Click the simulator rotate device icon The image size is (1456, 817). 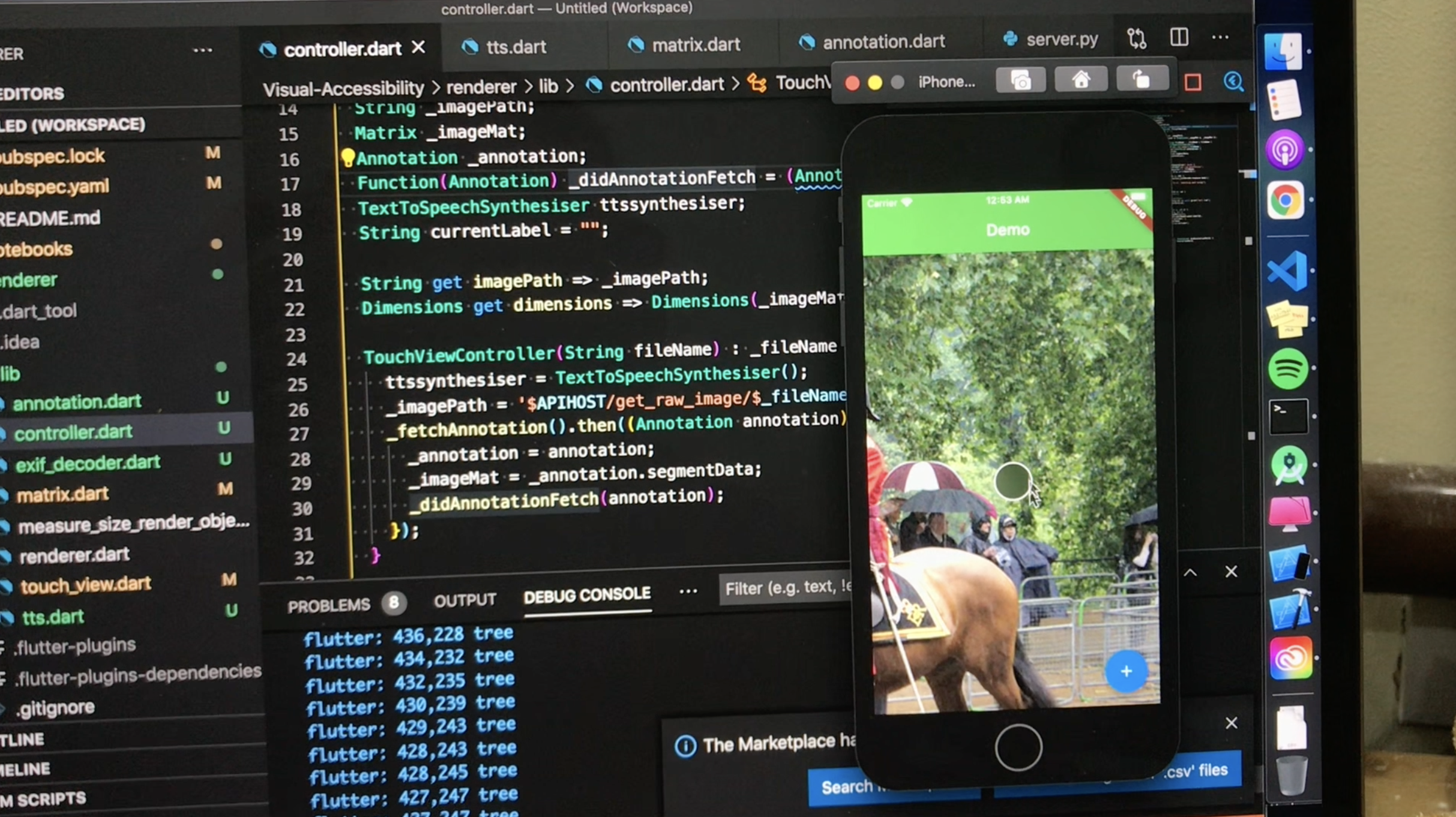coord(1142,80)
